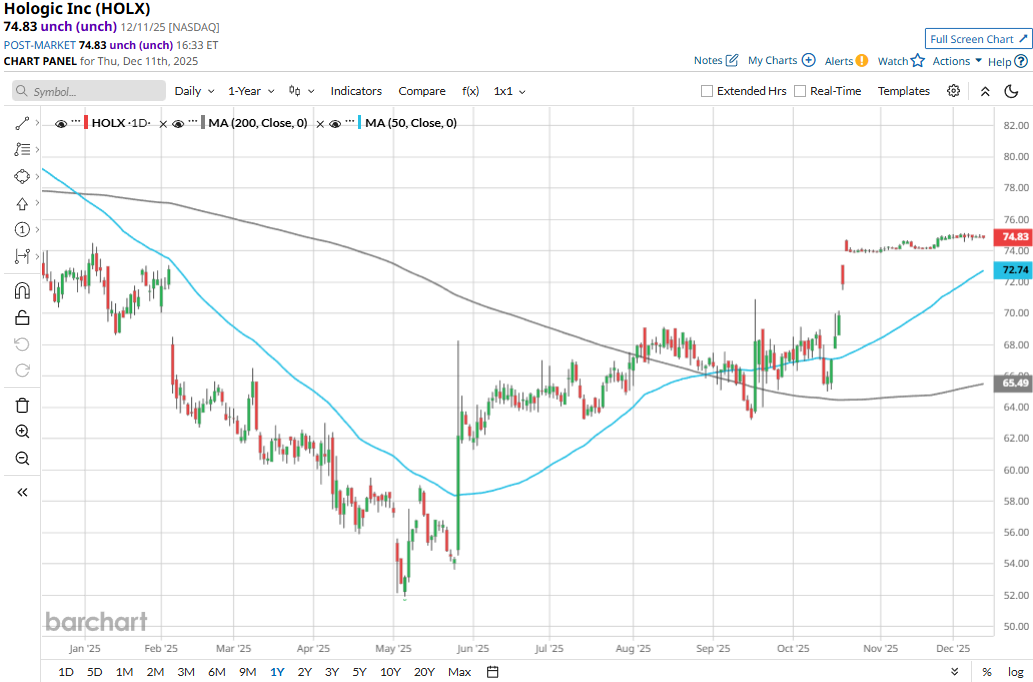This screenshot has width=1033, height=682.
Task: Select the shapes drawing tool
Action: click(x=22, y=177)
